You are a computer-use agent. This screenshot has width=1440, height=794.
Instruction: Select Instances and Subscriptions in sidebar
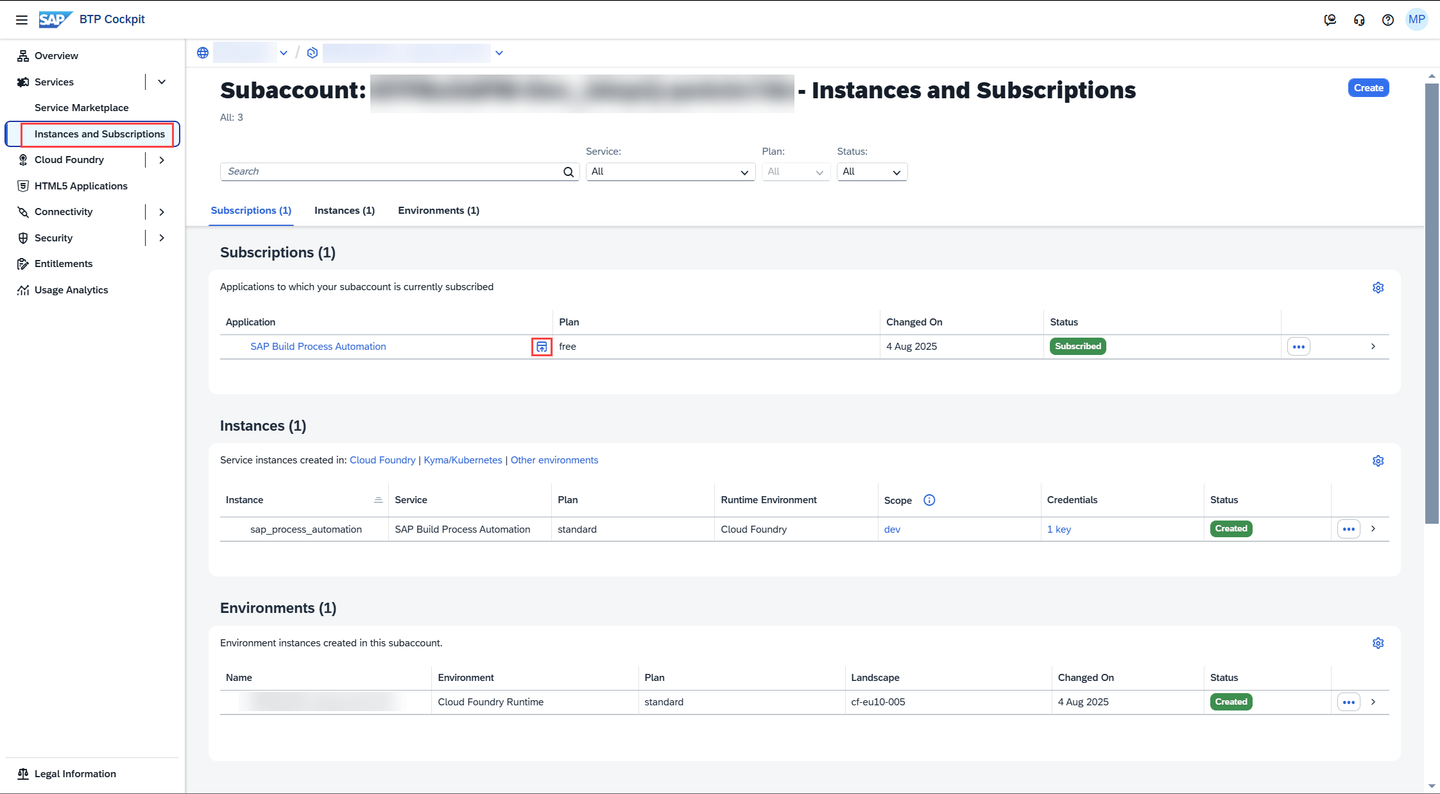92,134
